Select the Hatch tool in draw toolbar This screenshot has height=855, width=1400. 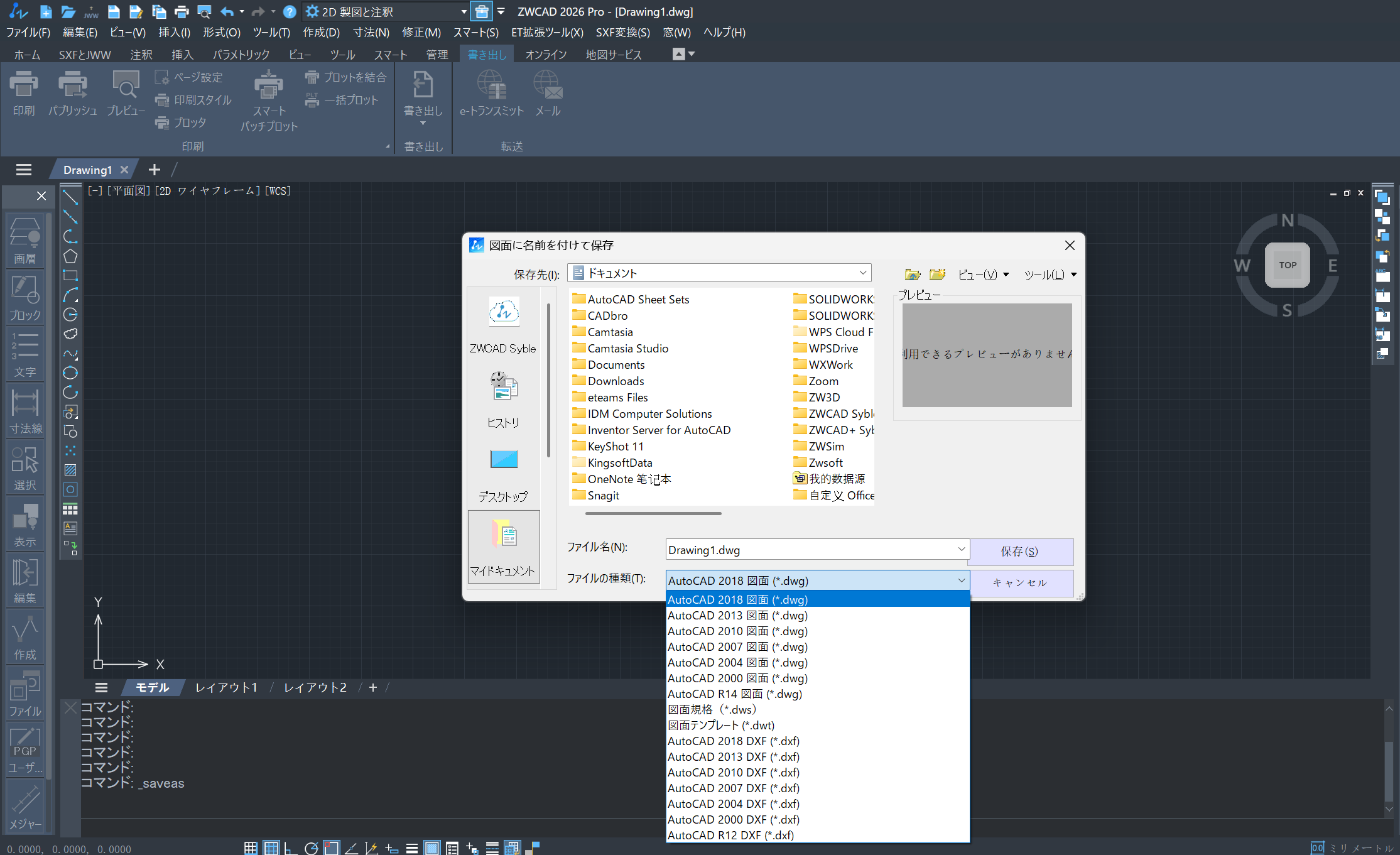click(x=70, y=470)
